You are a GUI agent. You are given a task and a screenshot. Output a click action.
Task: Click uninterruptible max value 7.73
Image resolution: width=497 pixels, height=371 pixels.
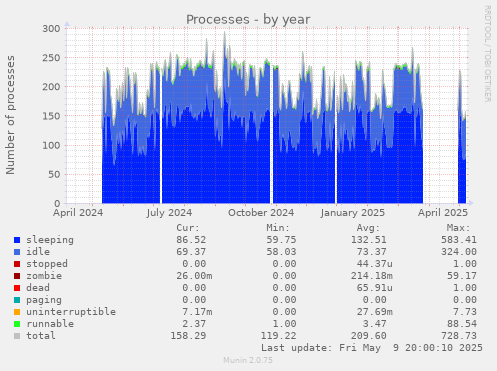click(x=465, y=312)
